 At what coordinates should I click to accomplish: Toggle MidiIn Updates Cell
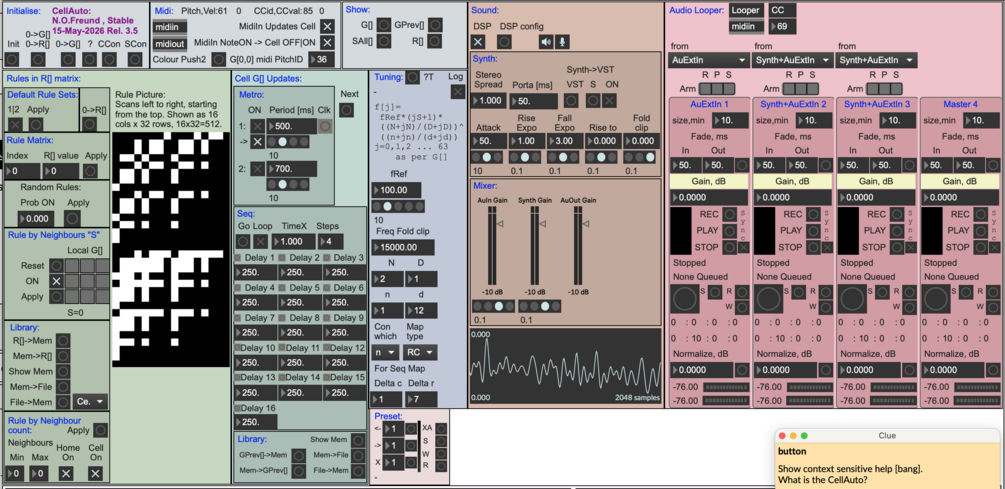point(328,26)
